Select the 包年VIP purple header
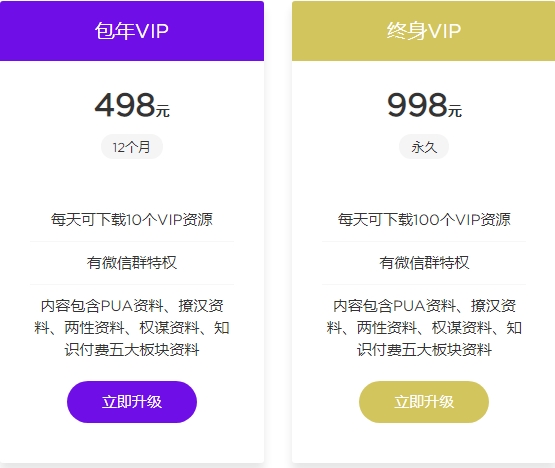Viewport: 555px width, 468px height. 132,31
